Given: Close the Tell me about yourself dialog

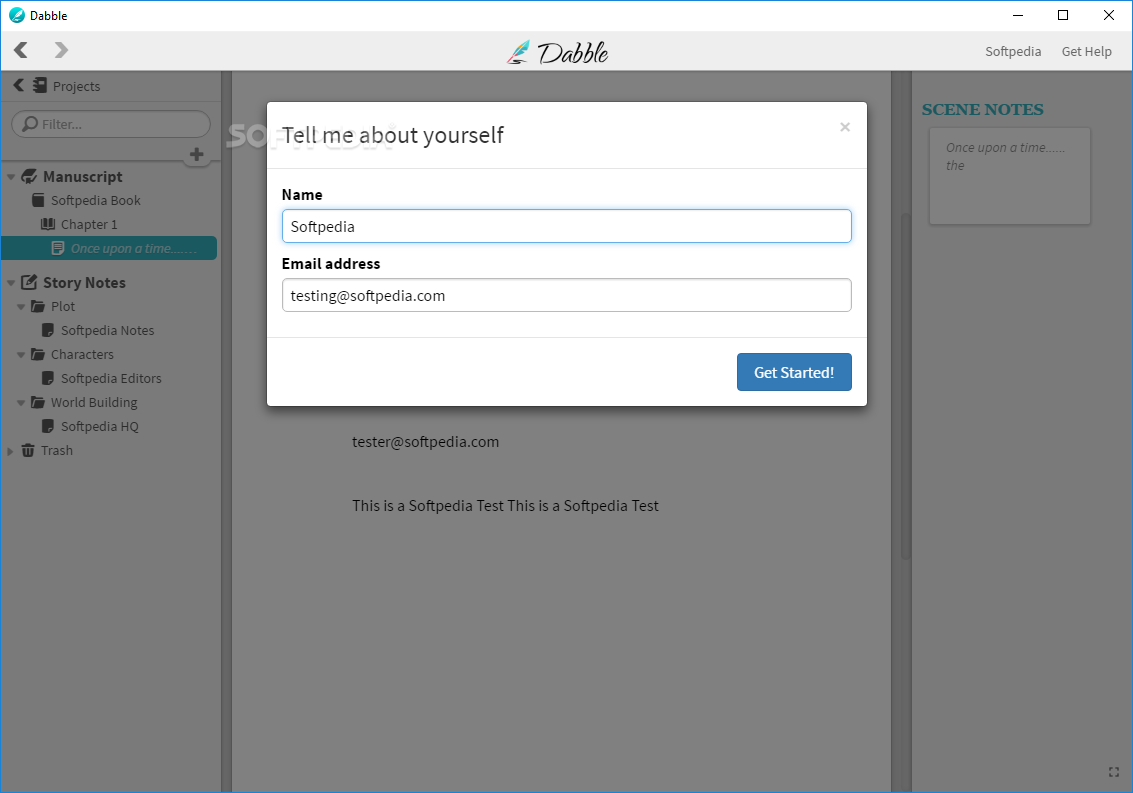Looking at the screenshot, I should (845, 127).
